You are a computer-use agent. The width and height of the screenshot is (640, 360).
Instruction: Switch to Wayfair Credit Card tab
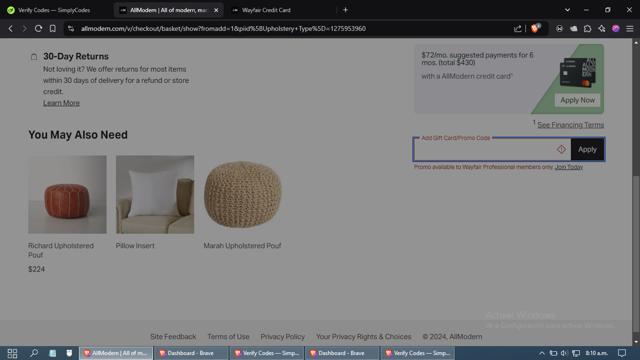click(266, 10)
